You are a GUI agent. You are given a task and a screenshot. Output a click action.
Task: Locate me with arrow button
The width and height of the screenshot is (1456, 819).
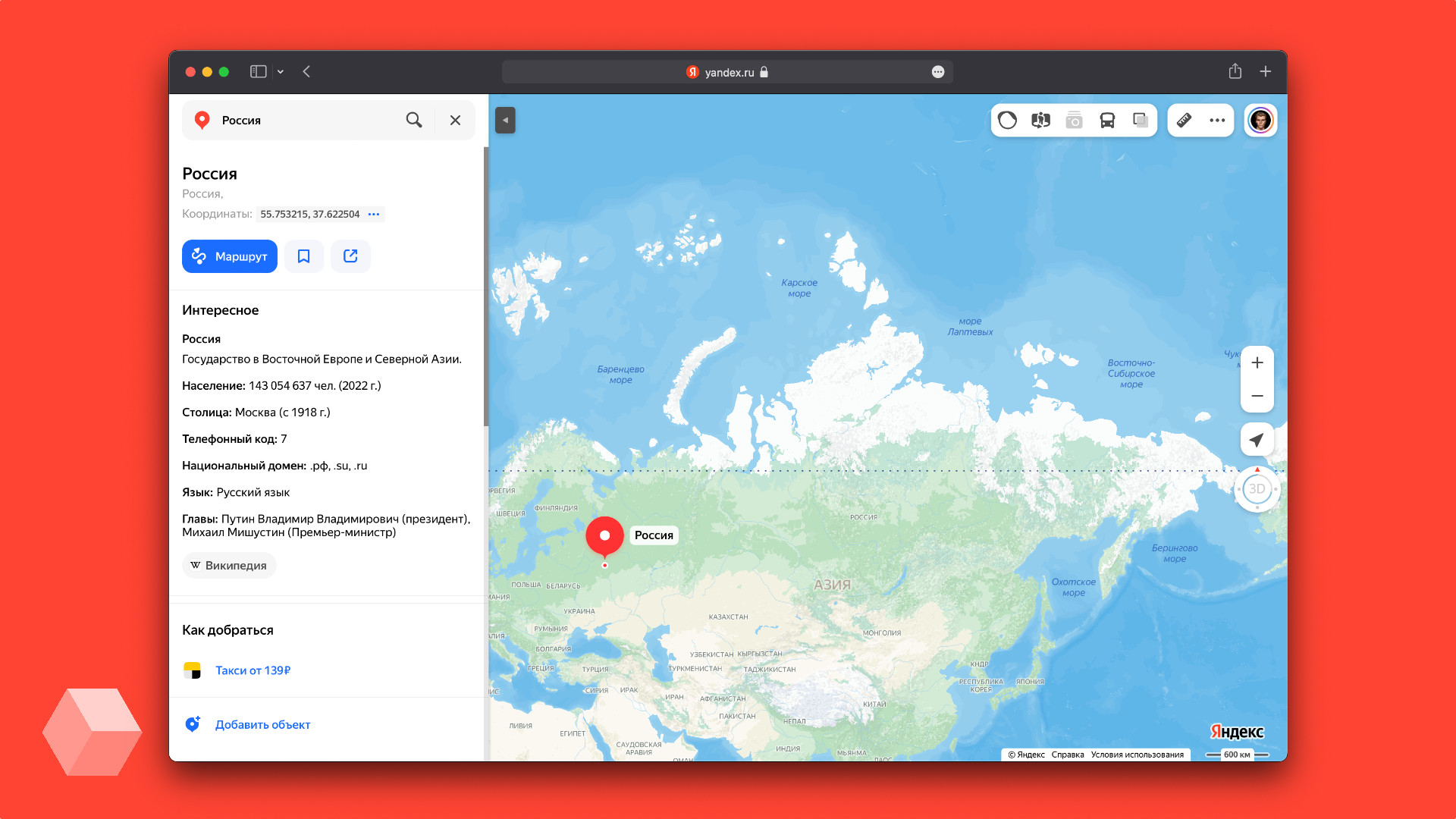tap(1257, 440)
